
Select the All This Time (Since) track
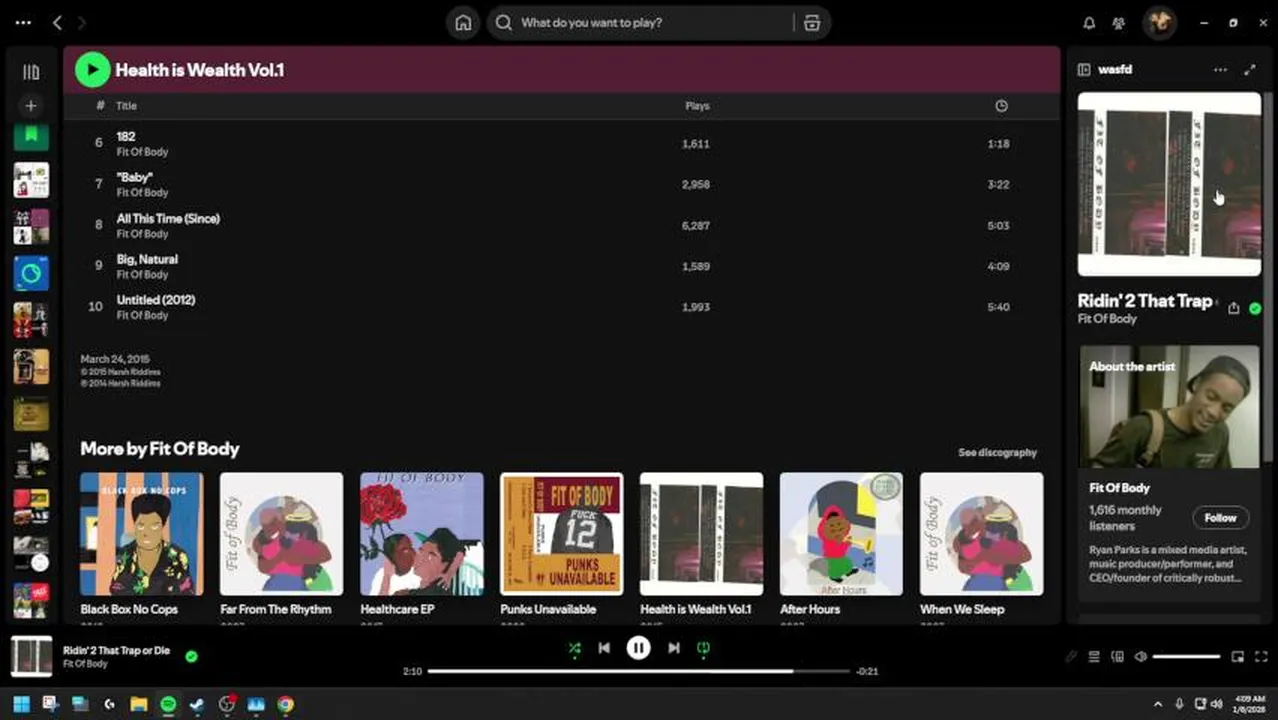pos(561,226)
